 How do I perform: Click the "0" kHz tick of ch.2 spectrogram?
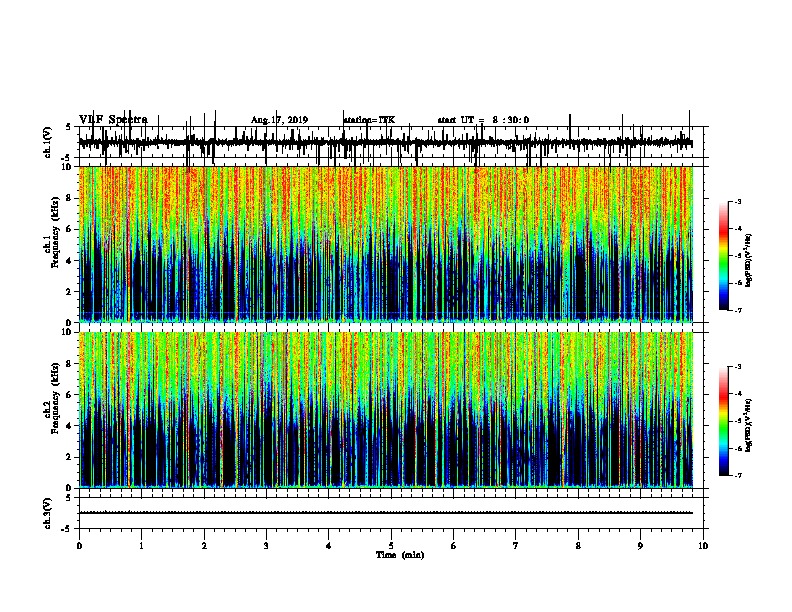pos(69,488)
